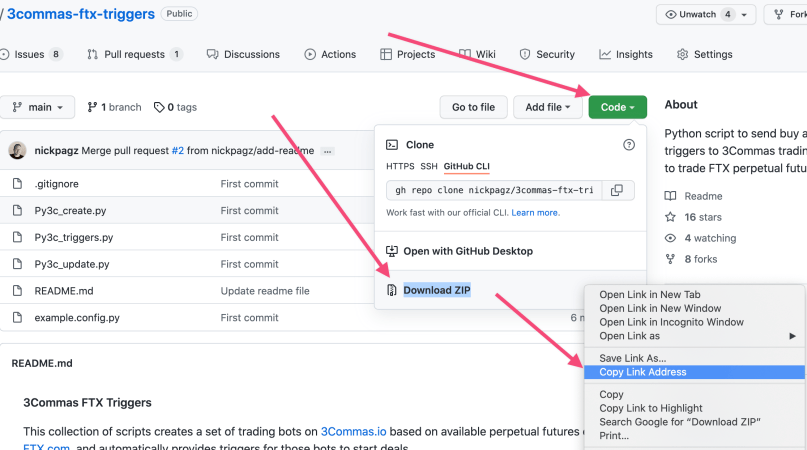
Task: Expand the Open Link as submenu
Action: point(694,336)
